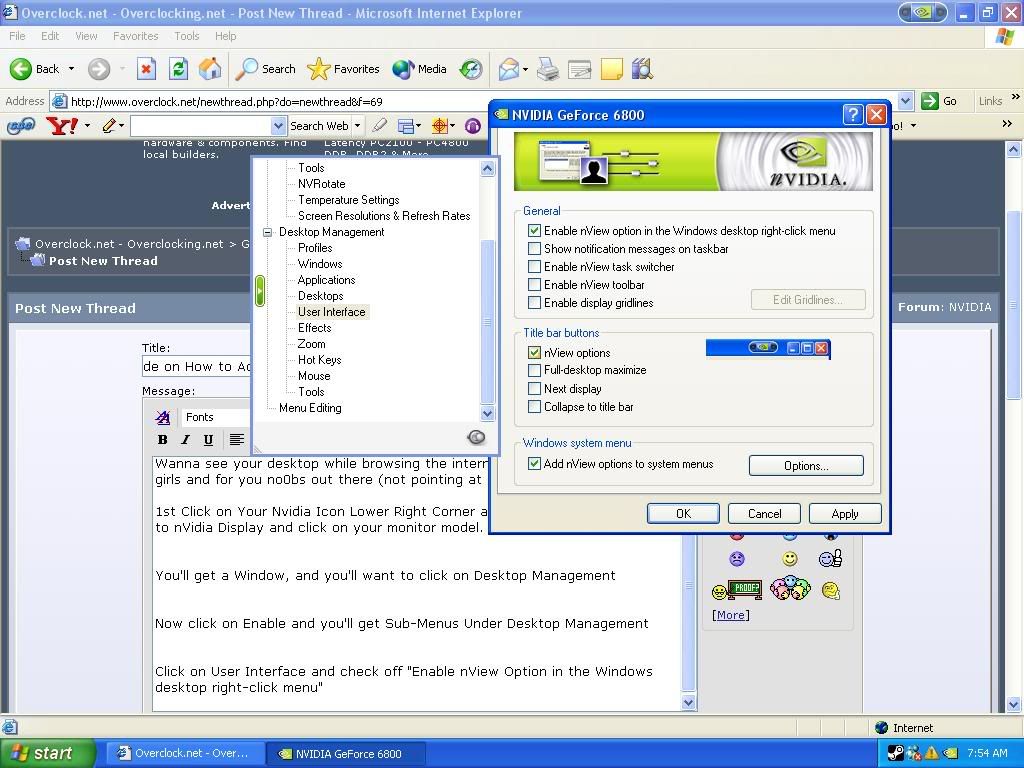Open the View menu
The height and width of the screenshot is (768, 1024).
tap(86, 36)
